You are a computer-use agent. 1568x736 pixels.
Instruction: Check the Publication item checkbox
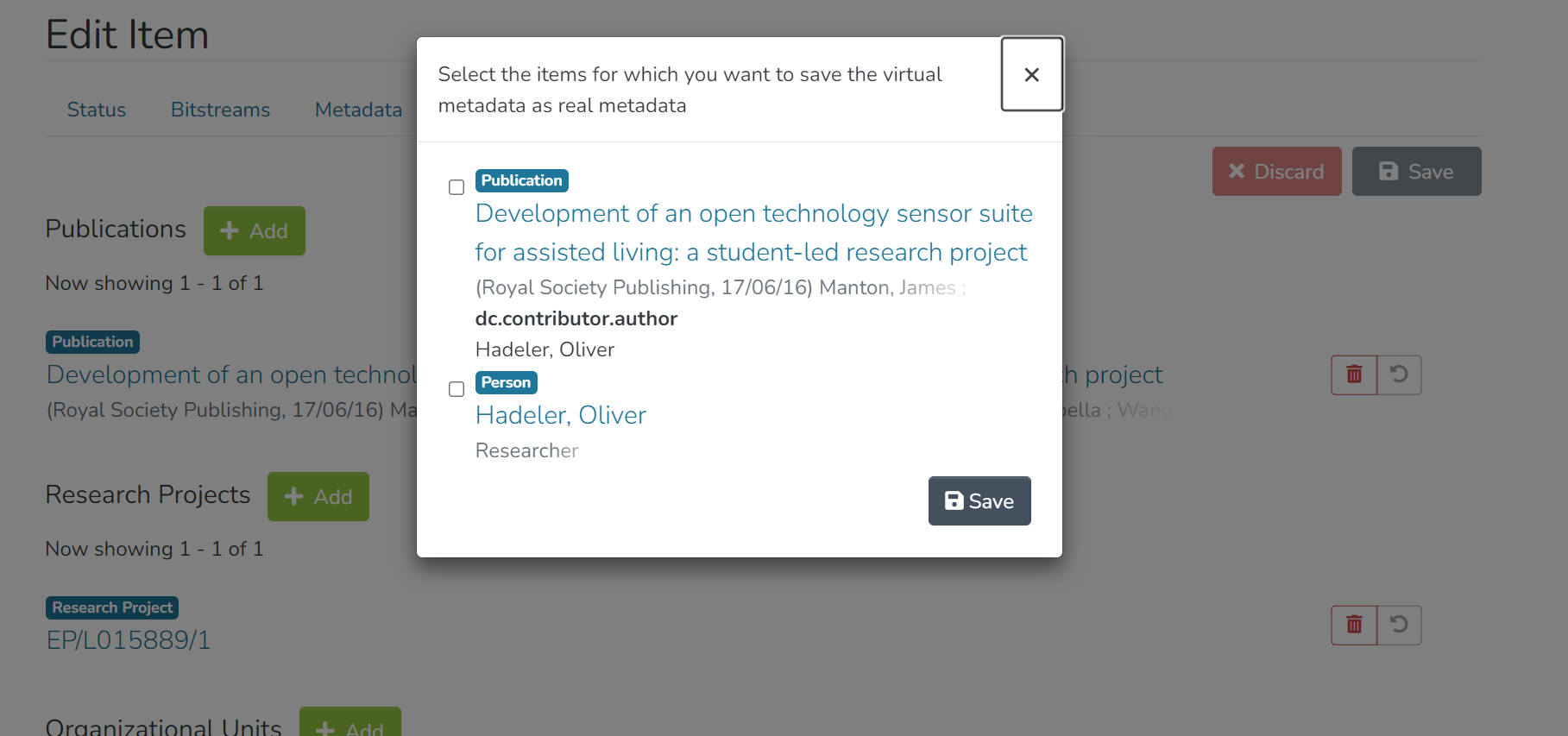(x=457, y=187)
